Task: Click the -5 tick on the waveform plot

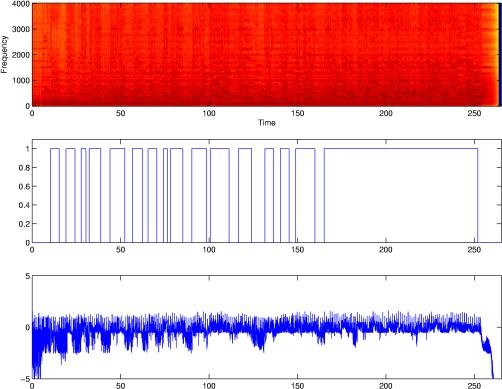Action: click(25, 379)
